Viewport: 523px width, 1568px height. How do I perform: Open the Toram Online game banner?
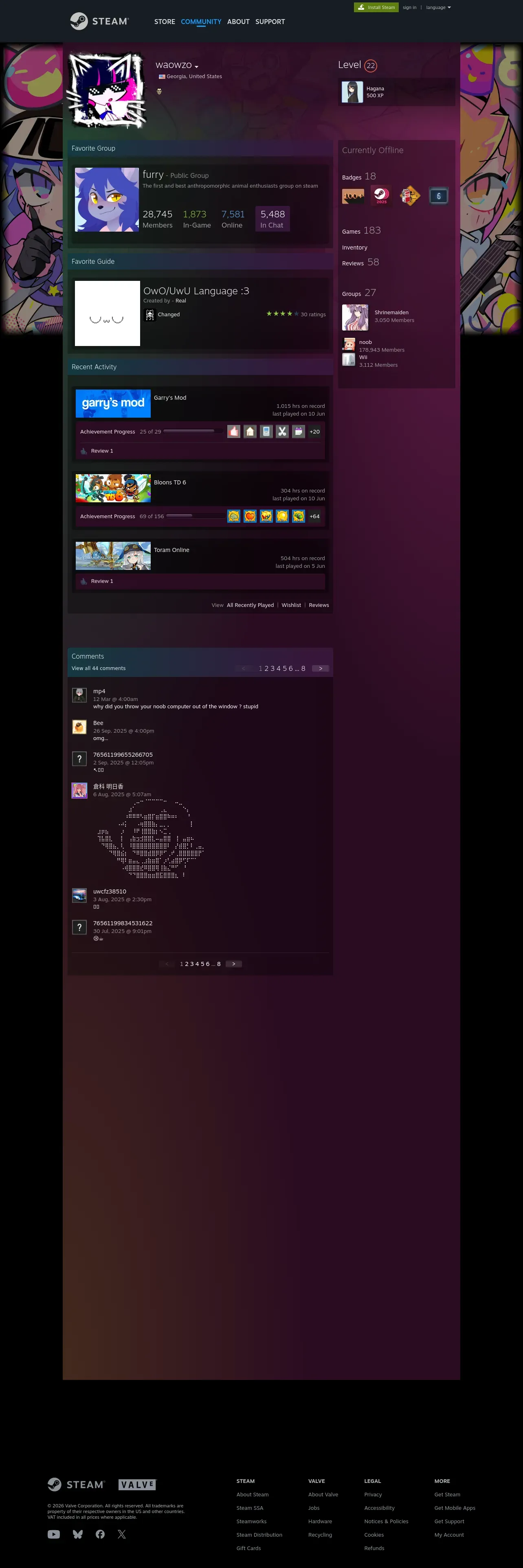[113, 556]
